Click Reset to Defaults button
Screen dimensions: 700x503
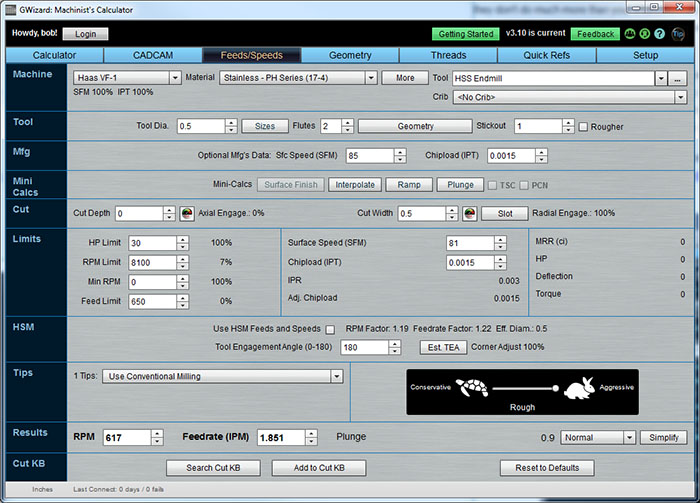pos(547,468)
